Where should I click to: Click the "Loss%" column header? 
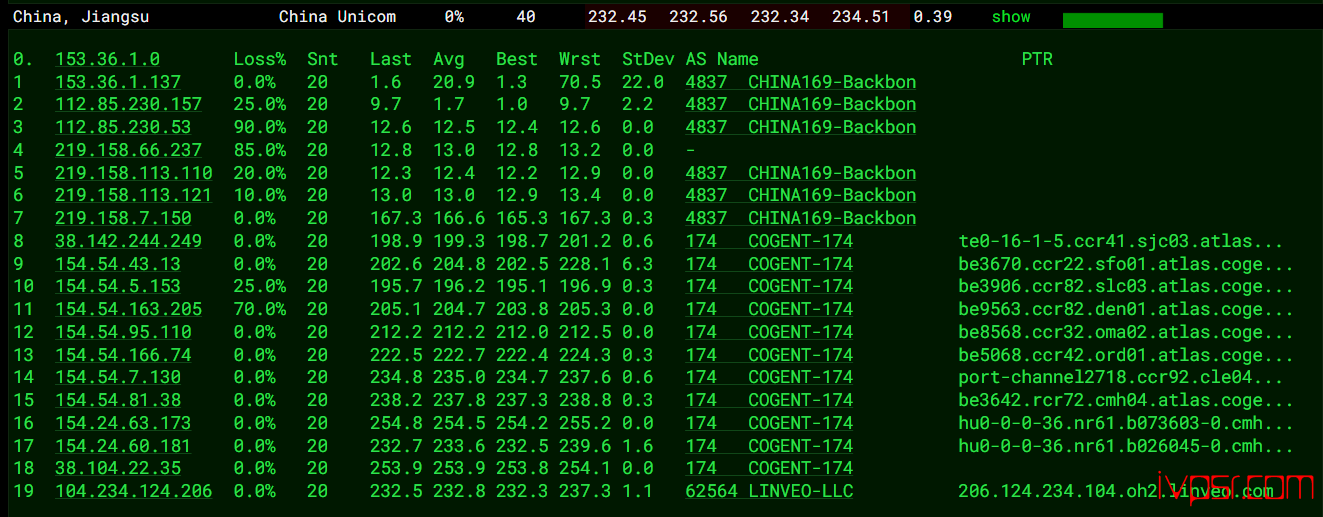click(x=260, y=59)
